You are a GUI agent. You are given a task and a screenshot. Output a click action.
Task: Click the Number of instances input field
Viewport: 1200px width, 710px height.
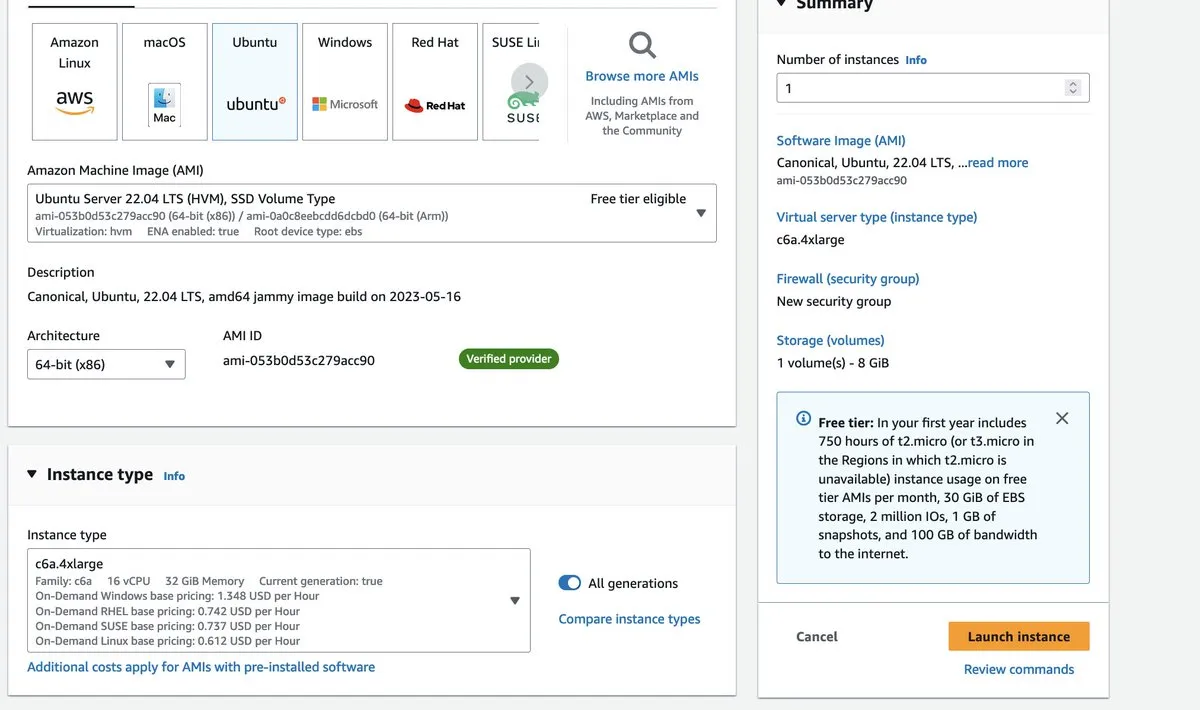(x=933, y=88)
